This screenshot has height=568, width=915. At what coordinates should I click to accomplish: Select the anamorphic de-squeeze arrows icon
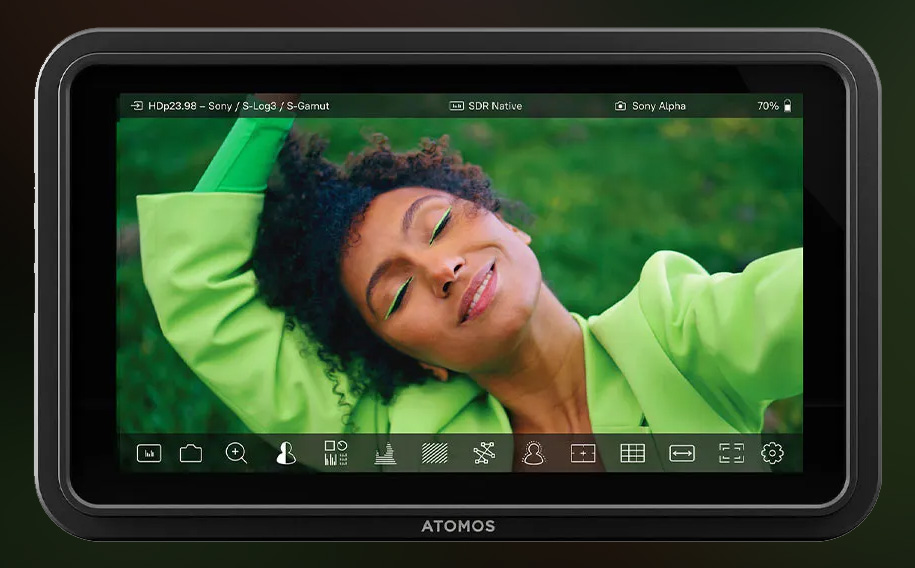[682, 453]
